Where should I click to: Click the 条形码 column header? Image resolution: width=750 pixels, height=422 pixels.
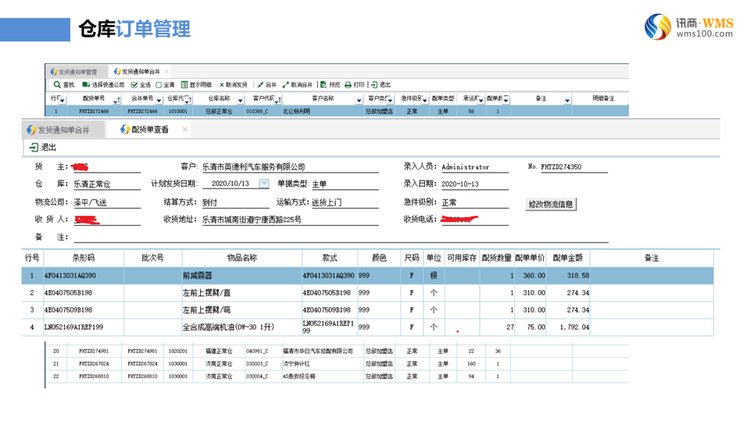point(83,258)
